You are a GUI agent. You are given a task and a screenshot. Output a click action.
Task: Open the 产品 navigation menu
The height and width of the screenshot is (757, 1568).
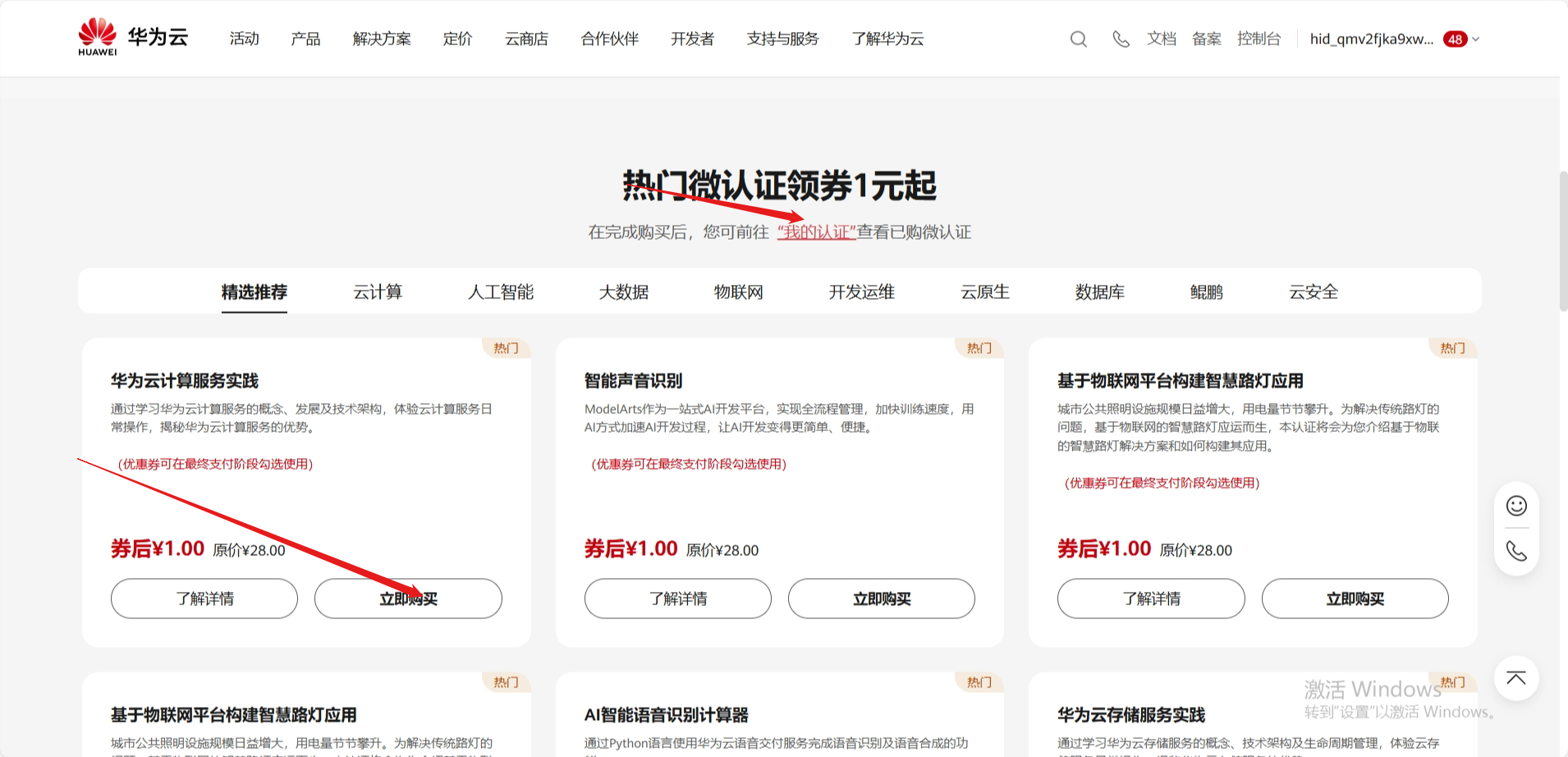(x=305, y=39)
